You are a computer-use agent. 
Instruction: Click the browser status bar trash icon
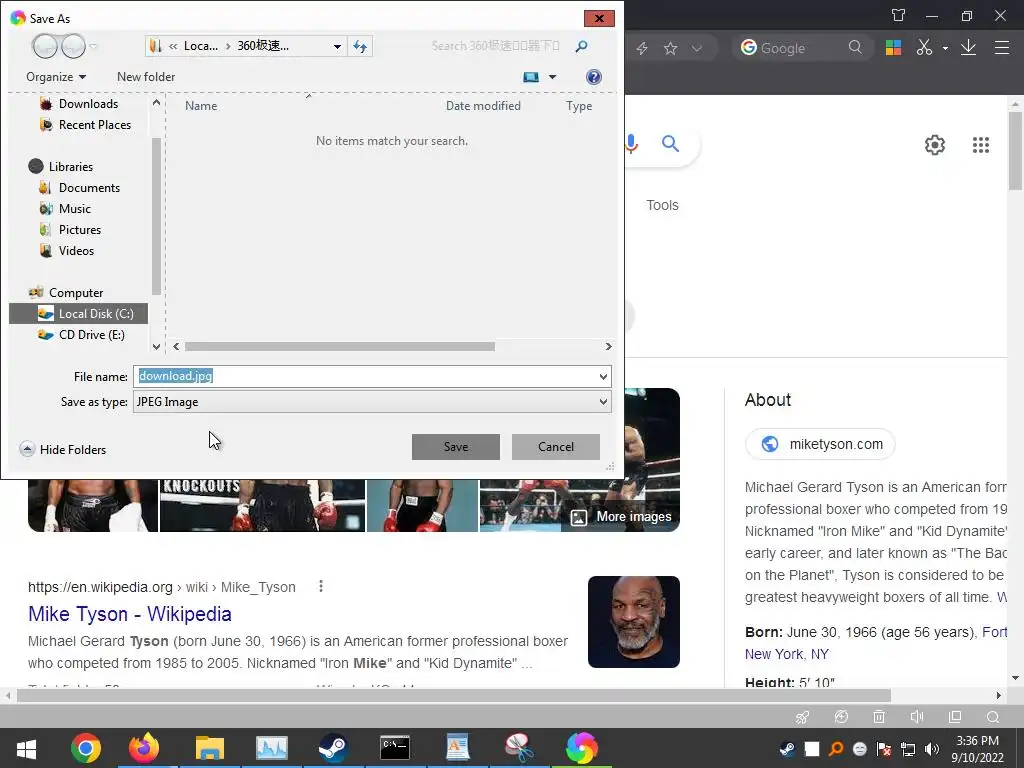coord(879,716)
